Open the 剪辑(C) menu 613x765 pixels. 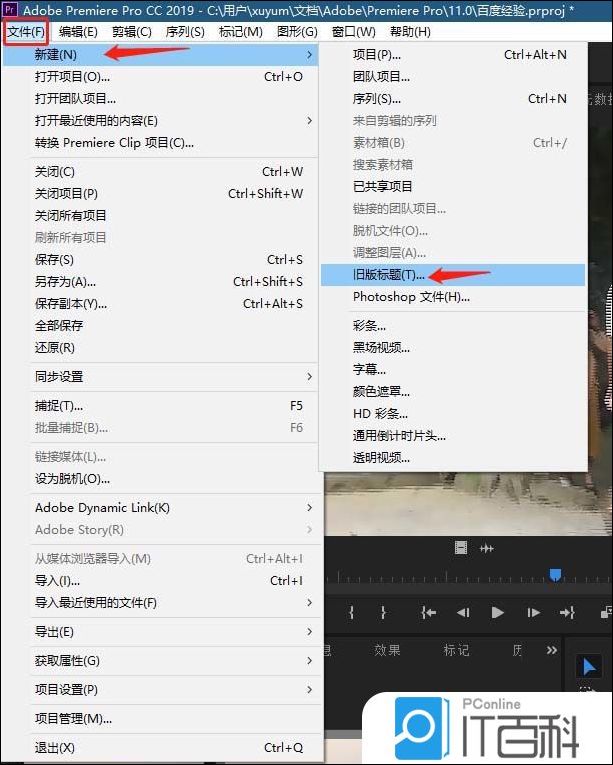point(131,32)
